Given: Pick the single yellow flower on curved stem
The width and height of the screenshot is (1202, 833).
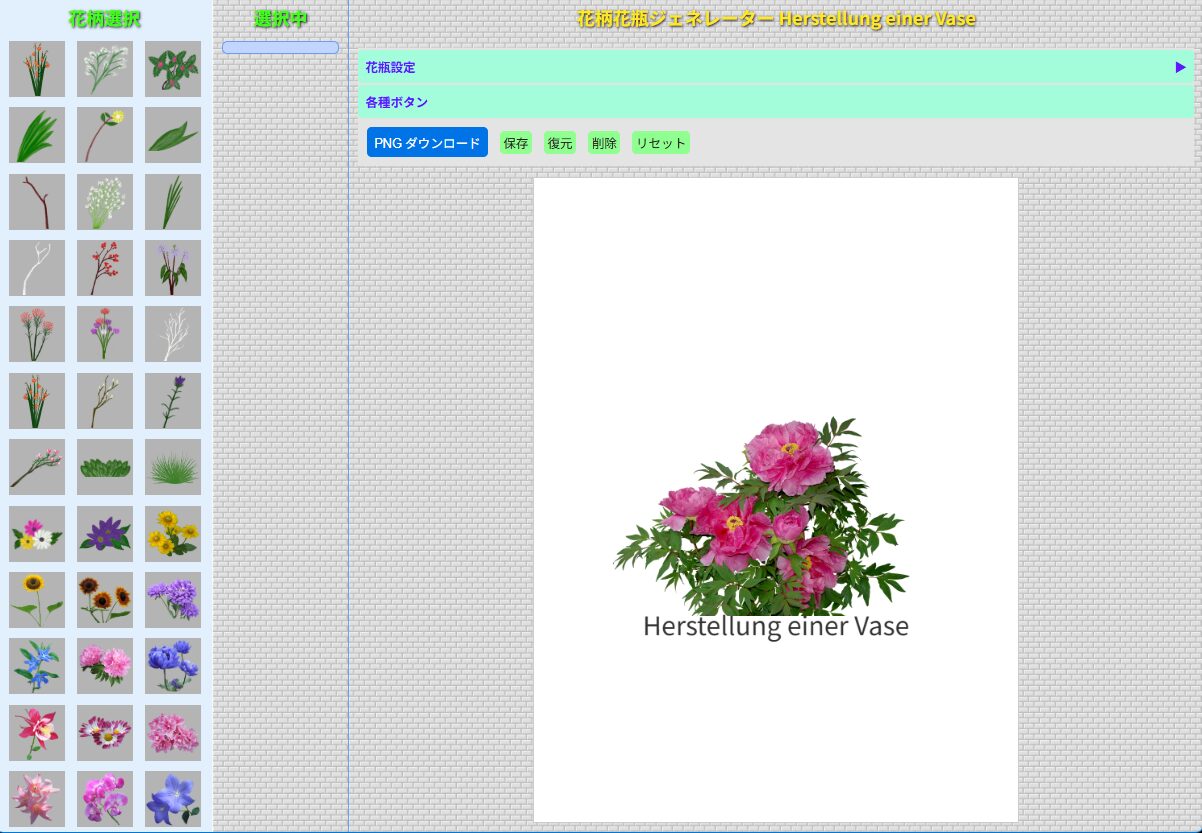Looking at the screenshot, I should 105,135.
